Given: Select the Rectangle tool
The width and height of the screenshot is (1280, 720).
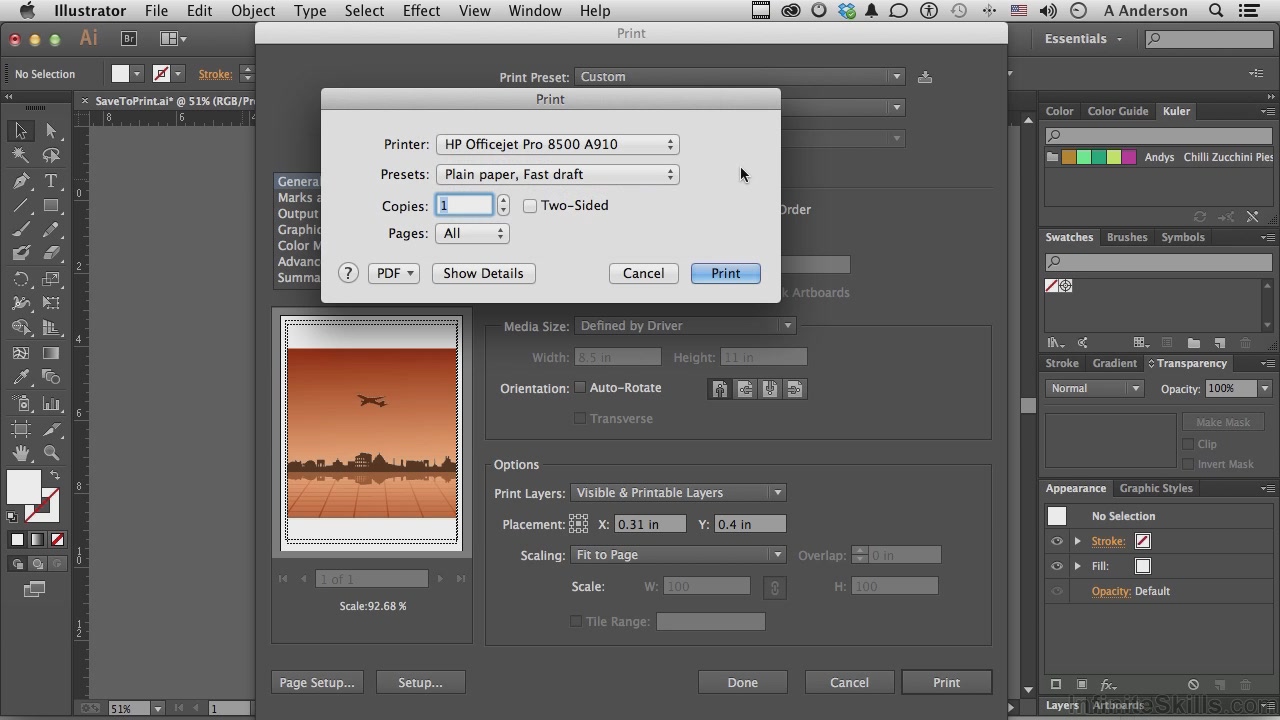Looking at the screenshot, I should point(51,205).
